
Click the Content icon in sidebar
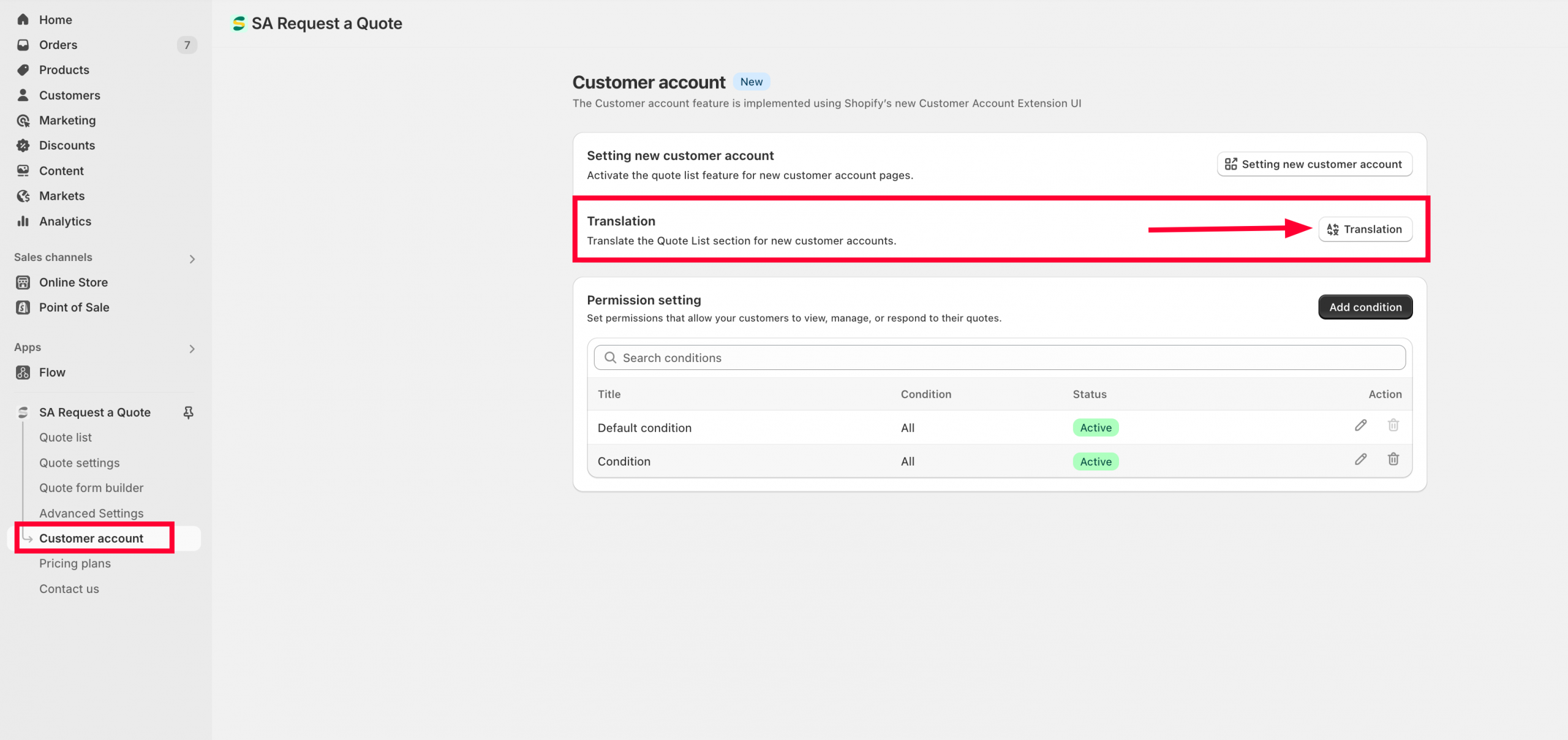(x=23, y=170)
